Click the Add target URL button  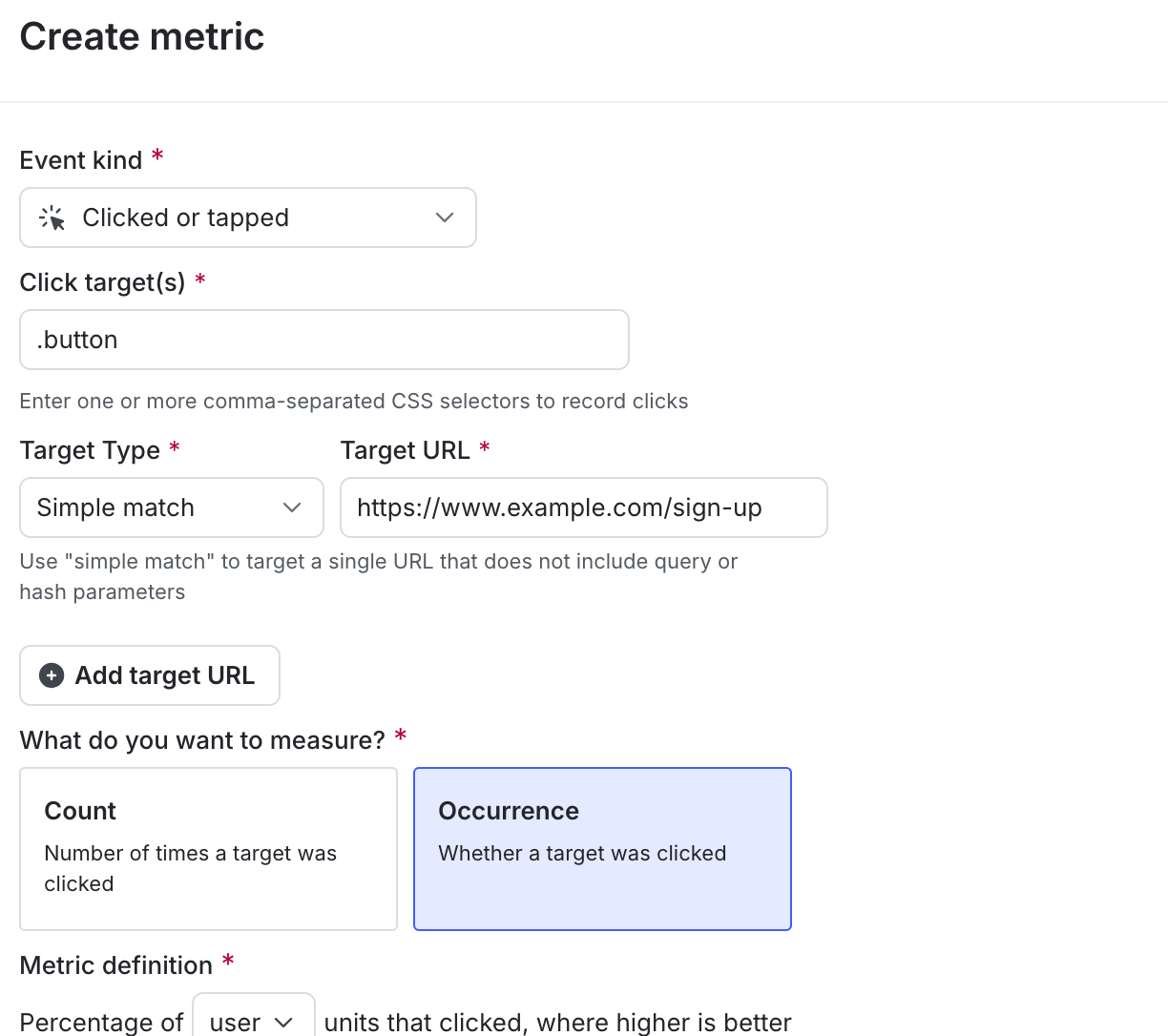(149, 675)
